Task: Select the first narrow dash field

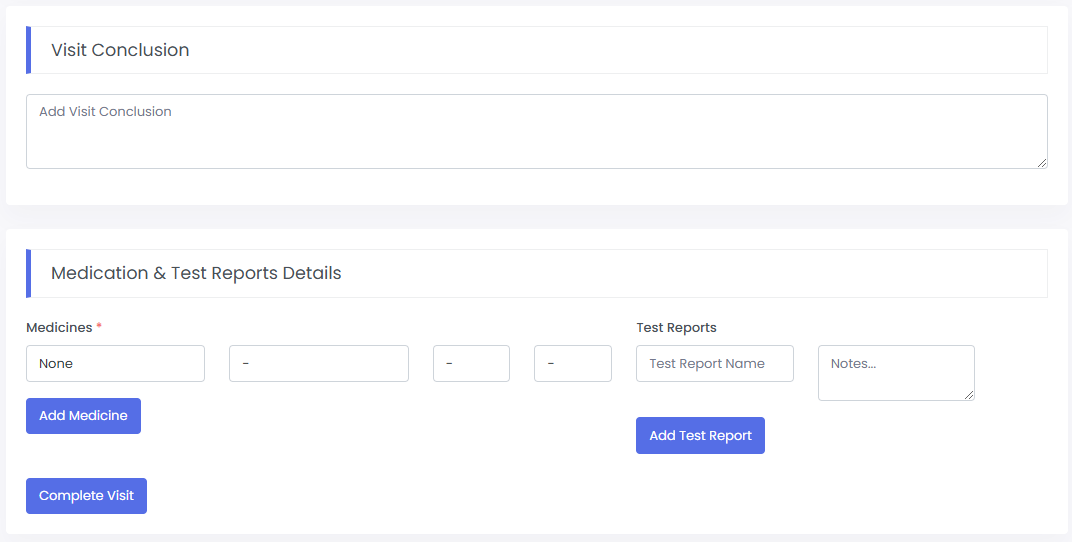Action: [x=471, y=364]
